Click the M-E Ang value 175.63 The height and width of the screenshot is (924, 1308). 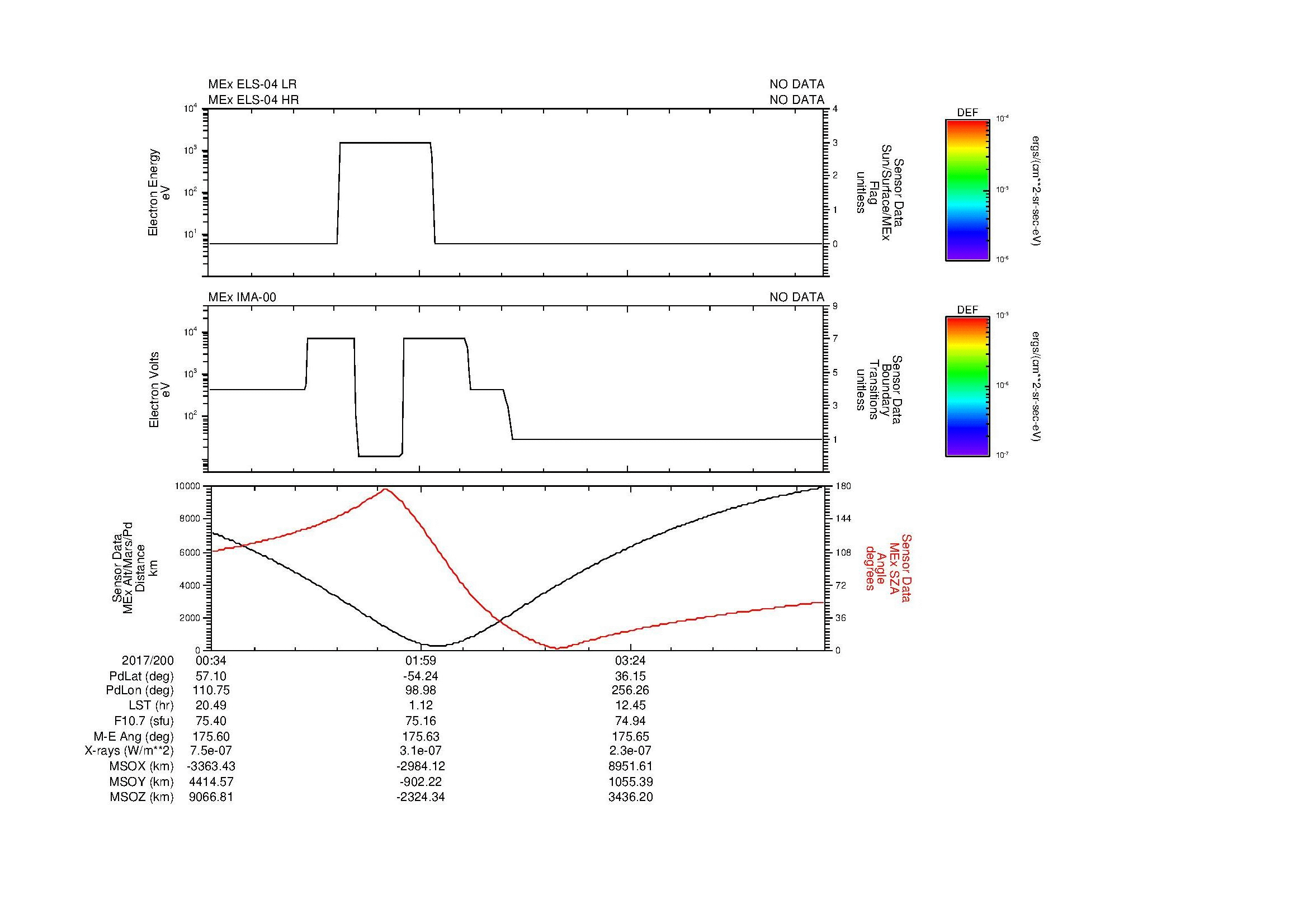click(x=421, y=736)
